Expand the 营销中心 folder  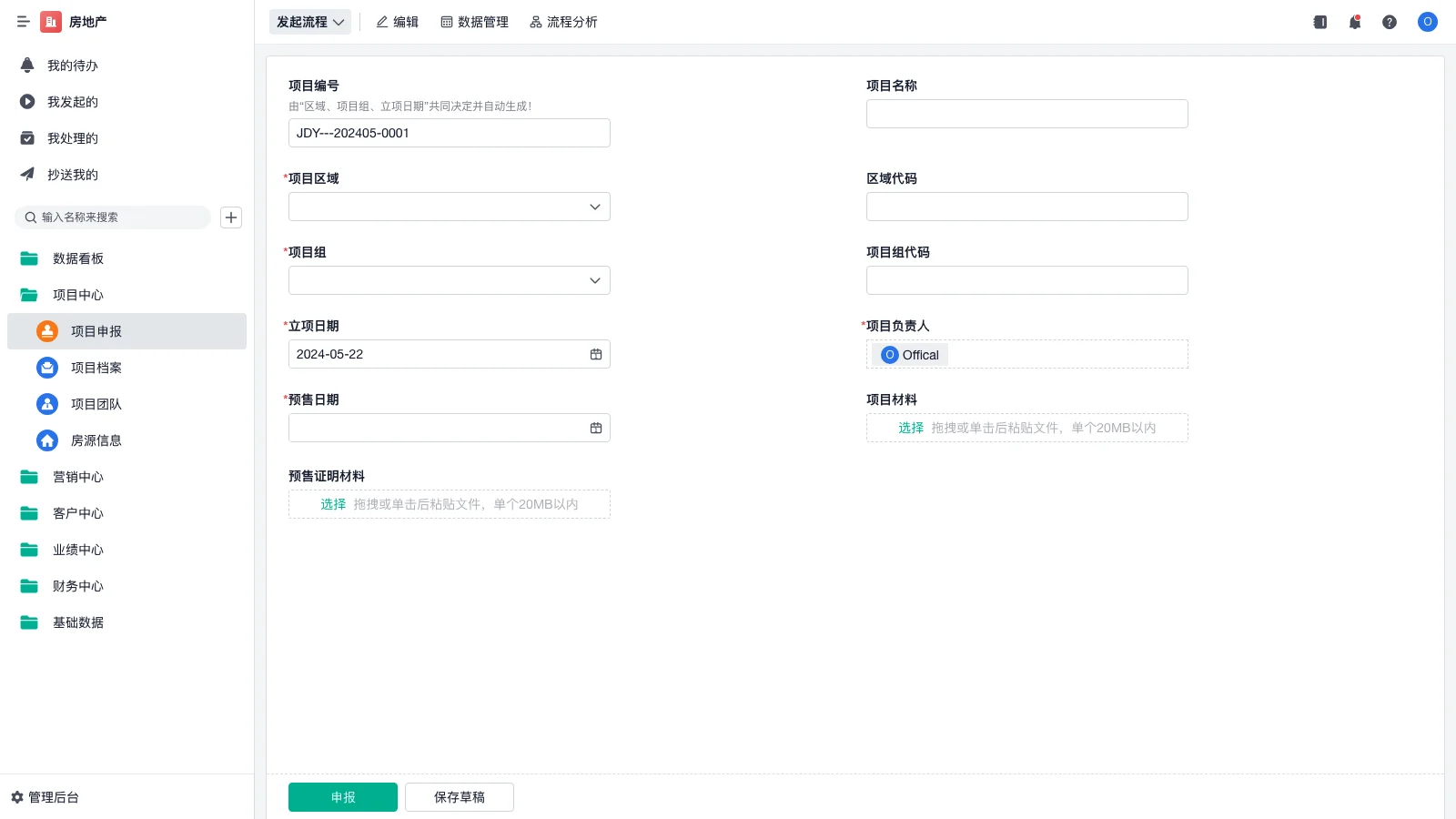126,477
